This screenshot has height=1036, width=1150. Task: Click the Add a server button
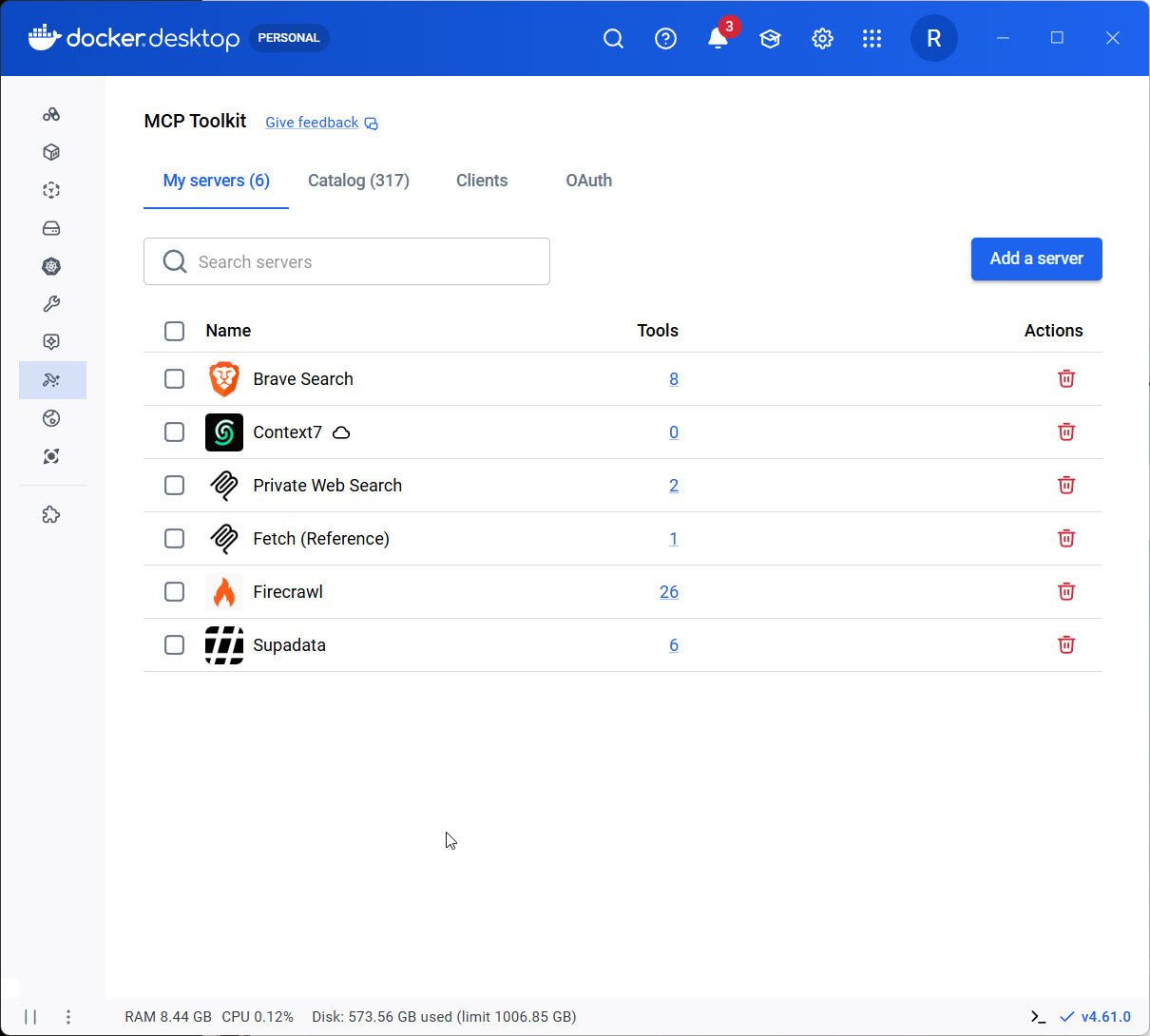1036,259
